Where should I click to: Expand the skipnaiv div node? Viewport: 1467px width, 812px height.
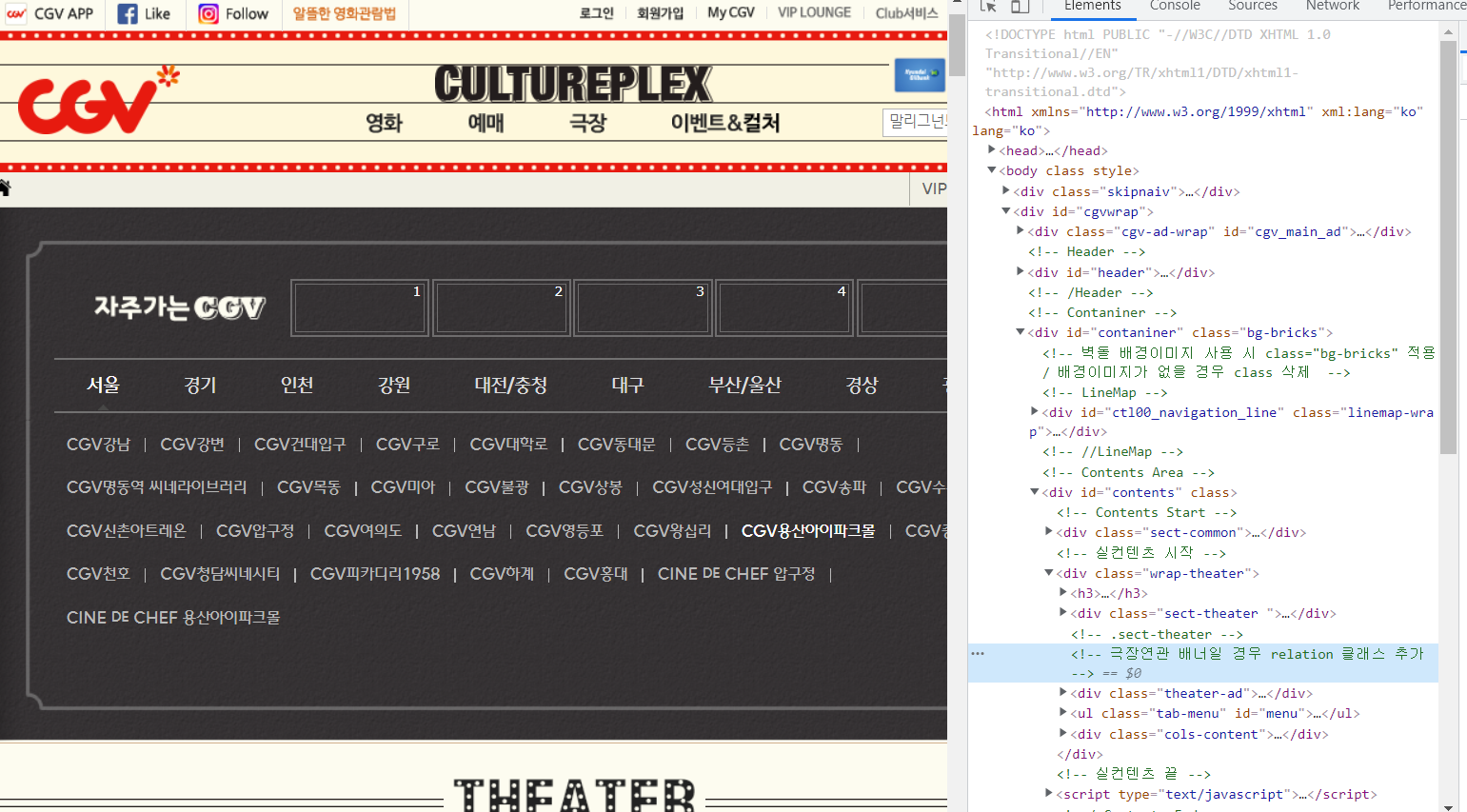tap(1005, 190)
